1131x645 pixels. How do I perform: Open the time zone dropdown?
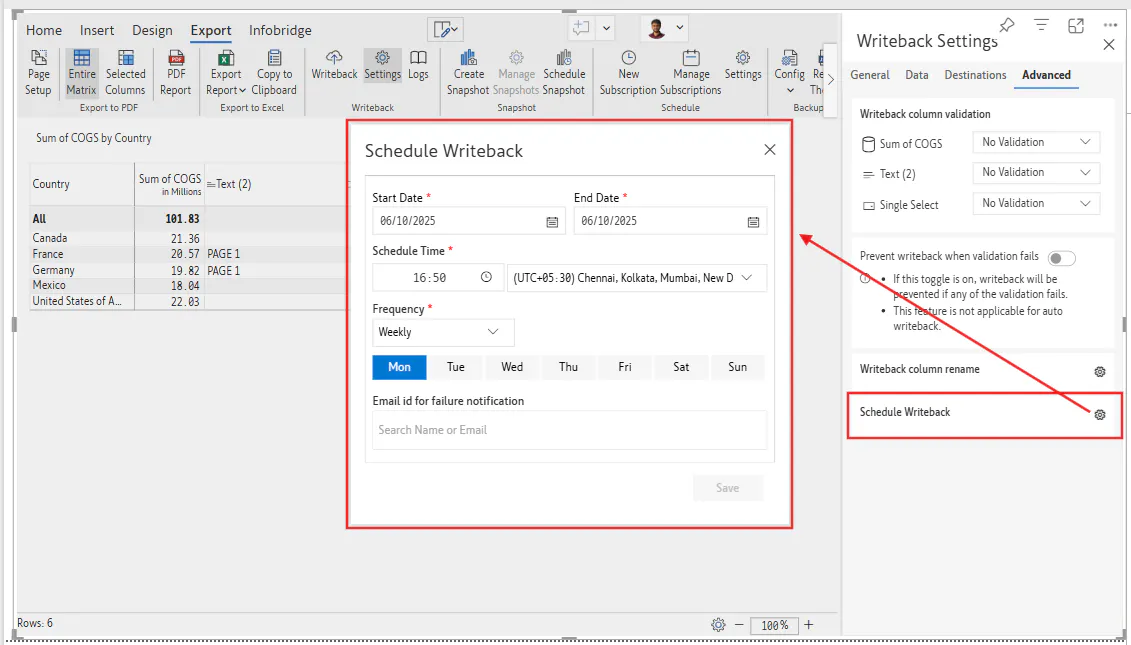pyautogui.click(x=637, y=278)
